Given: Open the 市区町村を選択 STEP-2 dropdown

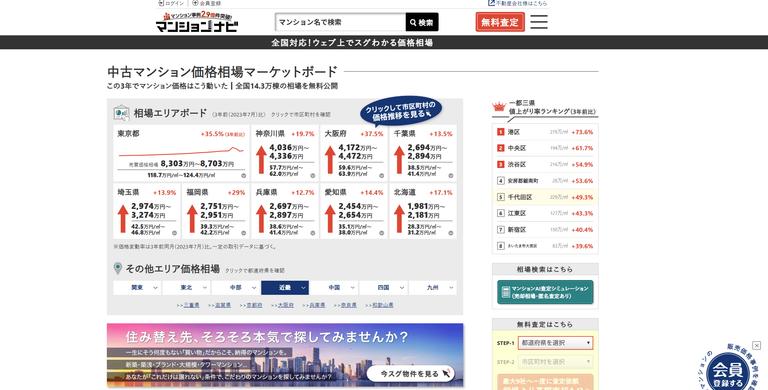Looking at the screenshot, I should pyautogui.click(x=555, y=362).
